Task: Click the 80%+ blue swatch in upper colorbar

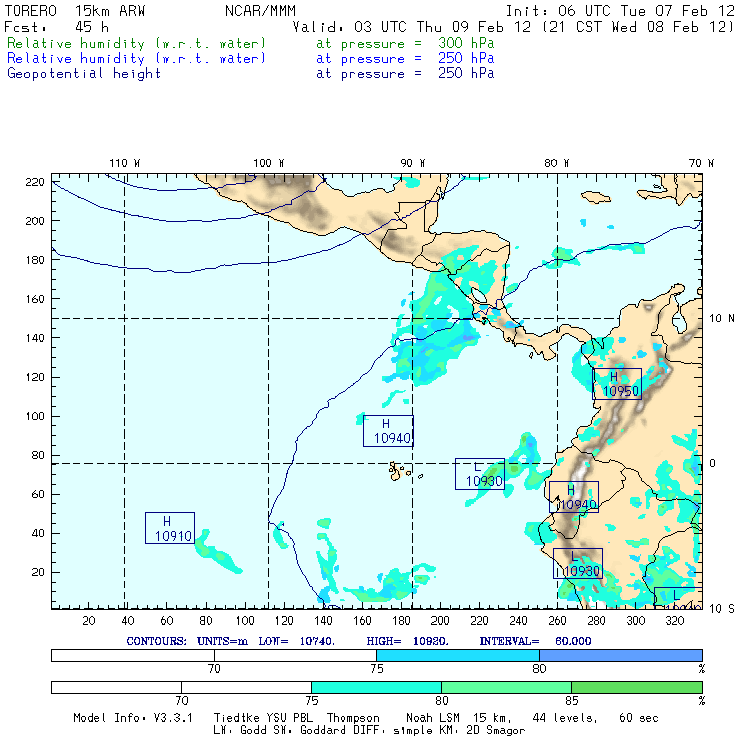Action: (621, 655)
